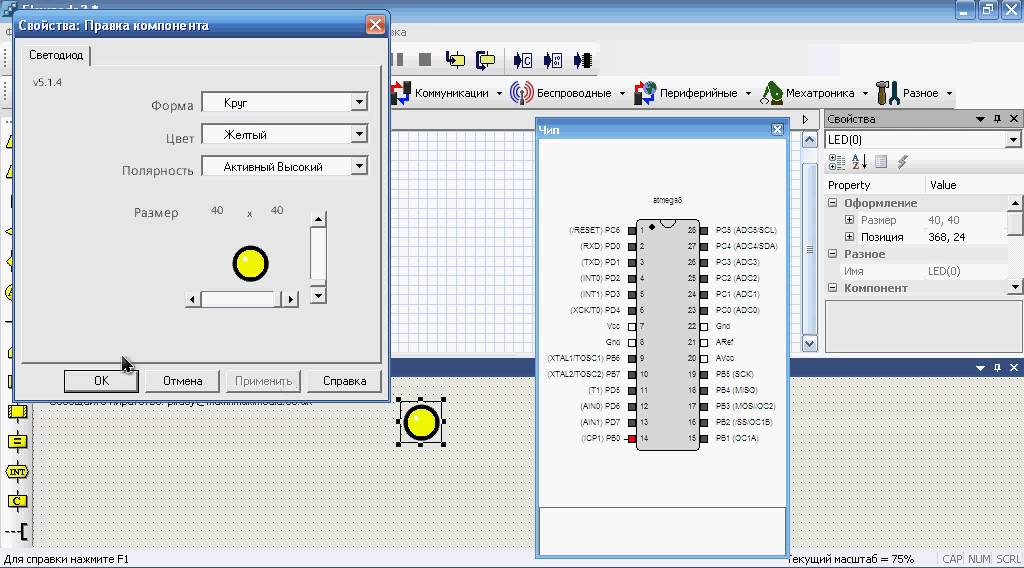Click the Отмена cancel button
Image resolution: width=1024 pixels, height=568 pixels.
coord(183,381)
